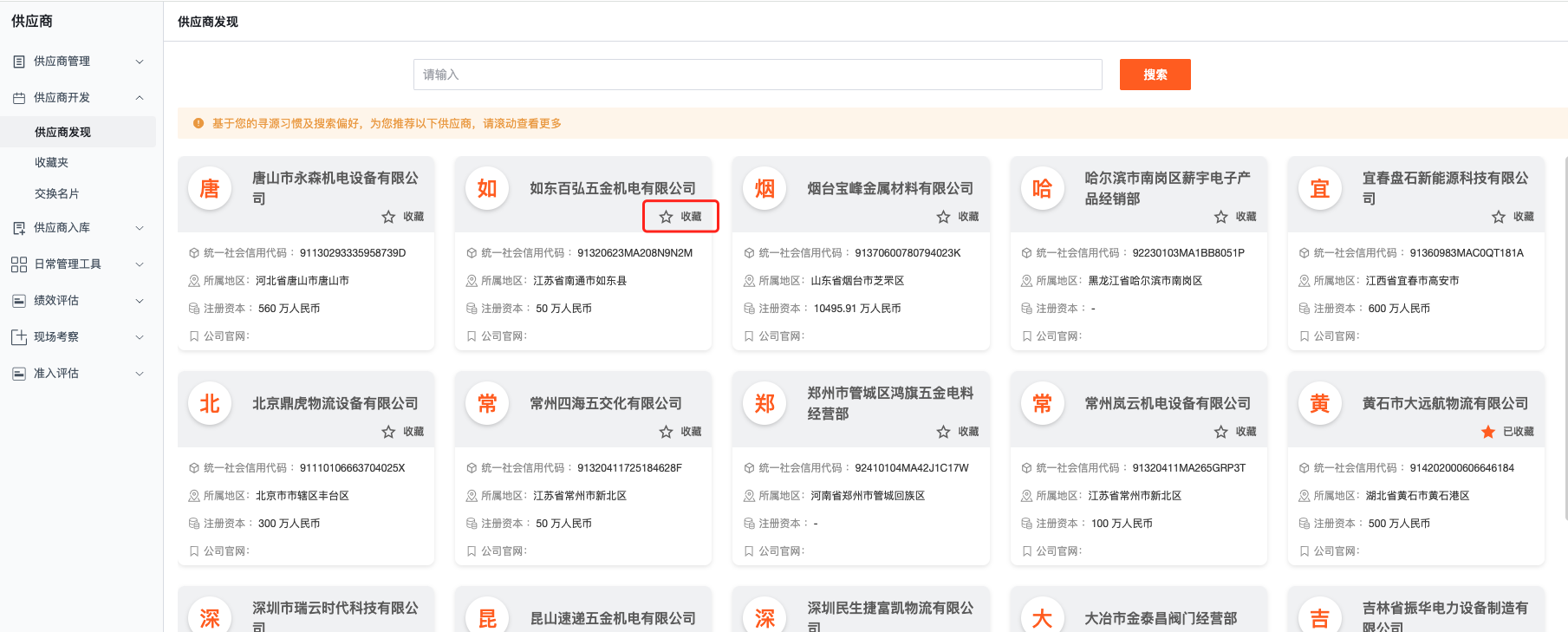Click region icon on 如东百弘五金机电 card
Image resolution: width=1568 pixels, height=632 pixels.
pyautogui.click(x=472, y=281)
